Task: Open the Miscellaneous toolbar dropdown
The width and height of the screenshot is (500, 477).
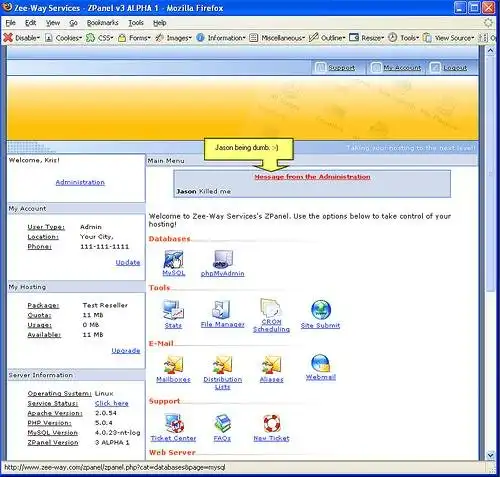Action: (x=277, y=38)
